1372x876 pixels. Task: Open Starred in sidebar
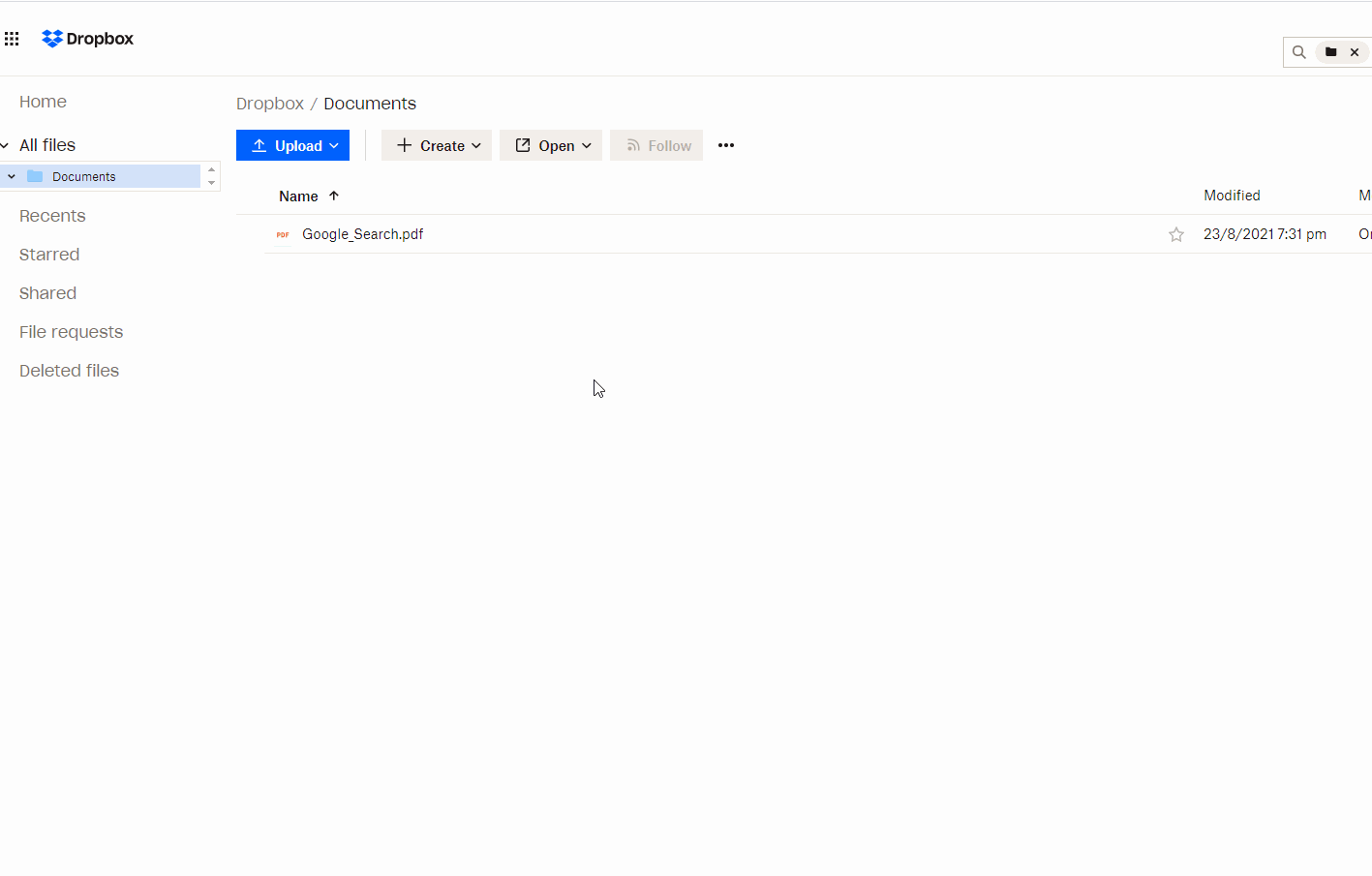click(49, 255)
